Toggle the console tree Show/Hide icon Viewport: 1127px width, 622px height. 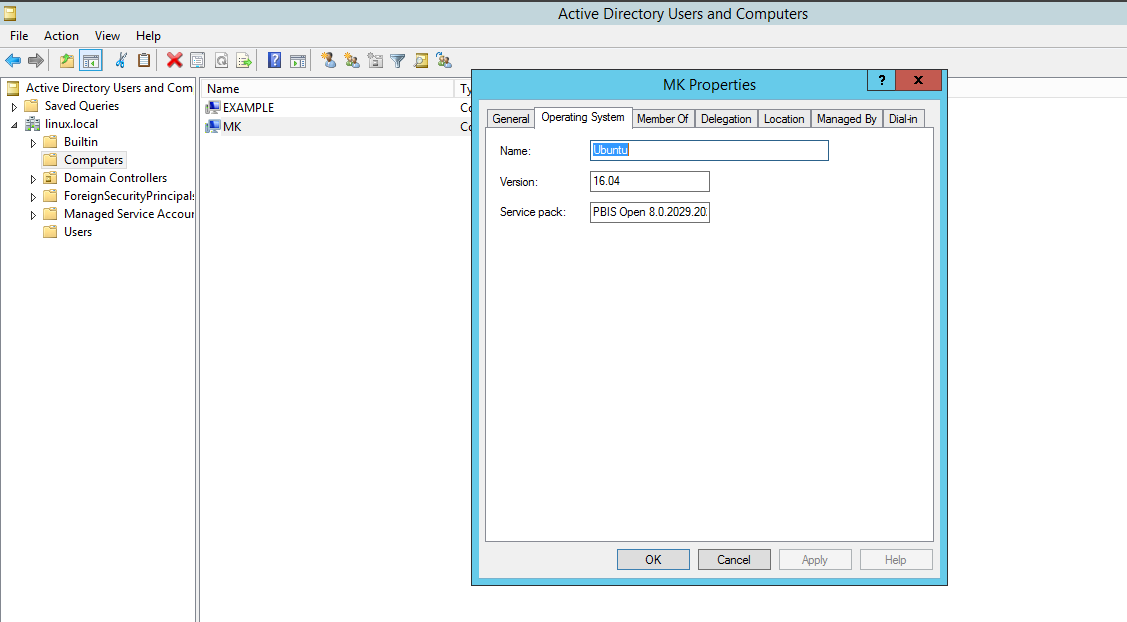click(91, 60)
